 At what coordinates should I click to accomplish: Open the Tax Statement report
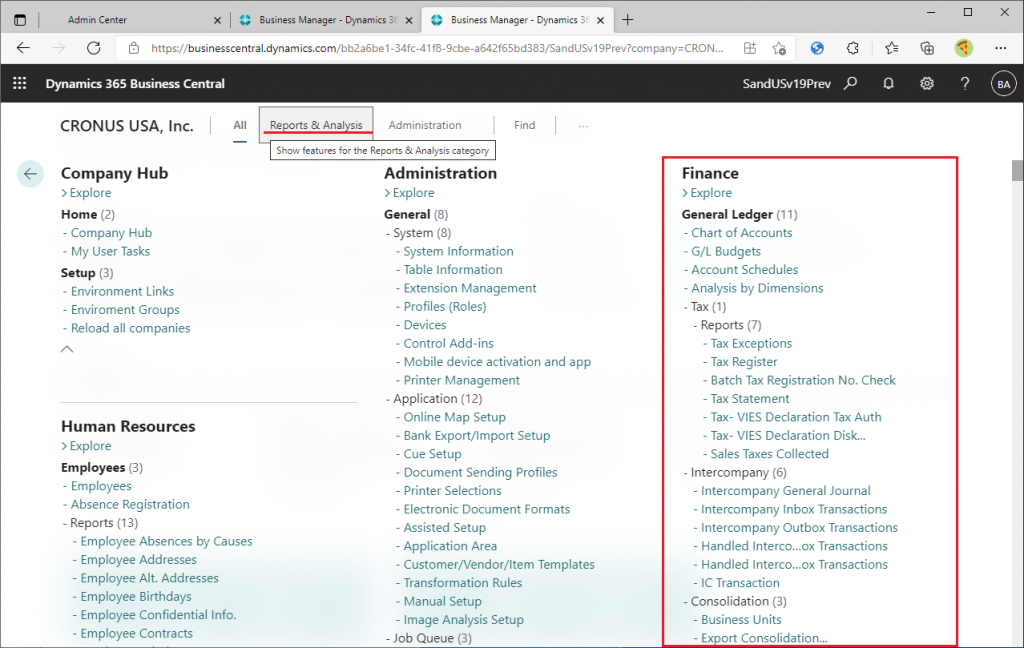coord(750,398)
